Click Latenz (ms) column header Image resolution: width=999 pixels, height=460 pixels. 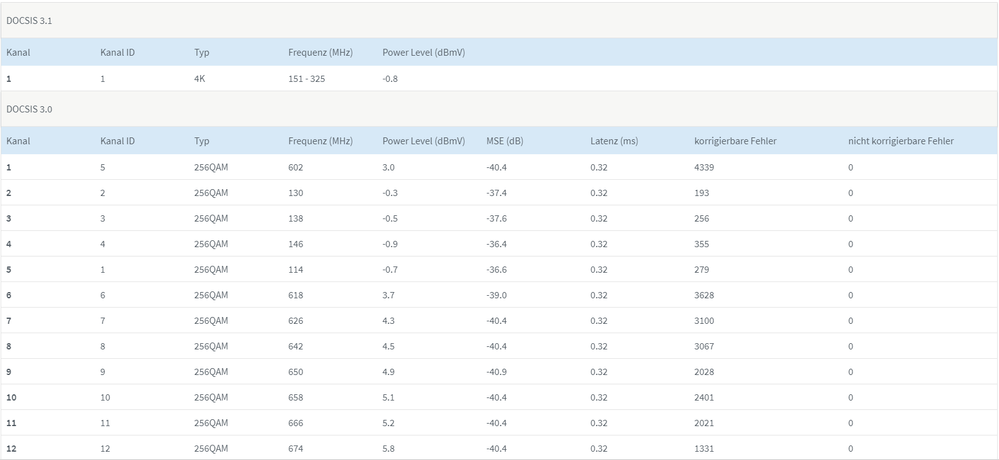(x=614, y=141)
